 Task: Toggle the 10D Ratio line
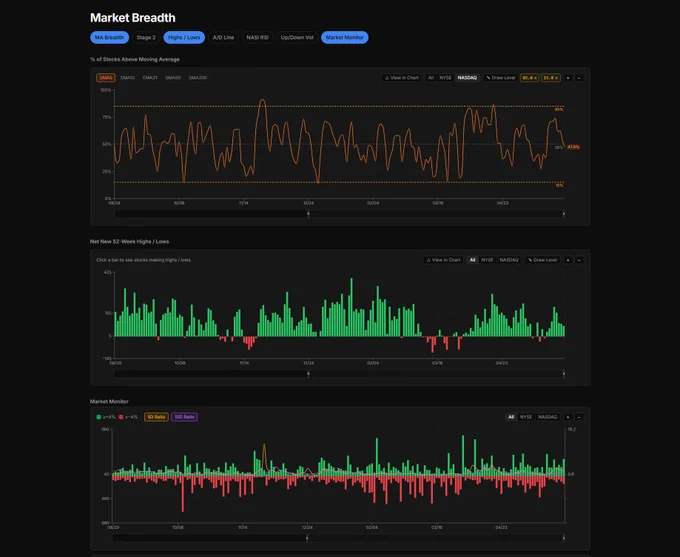[184, 417]
